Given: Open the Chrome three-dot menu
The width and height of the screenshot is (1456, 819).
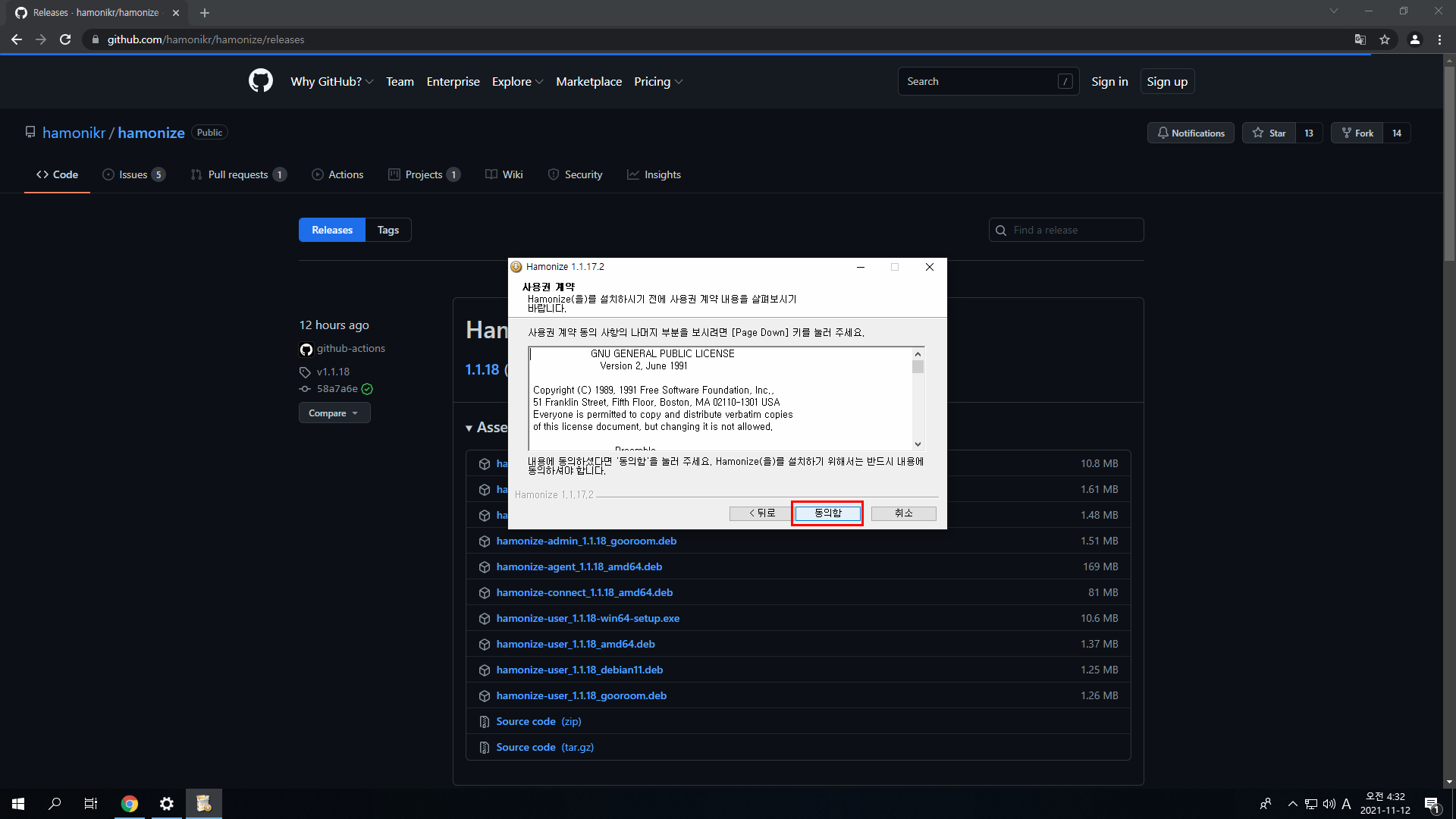Looking at the screenshot, I should pyautogui.click(x=1439, y=39).
